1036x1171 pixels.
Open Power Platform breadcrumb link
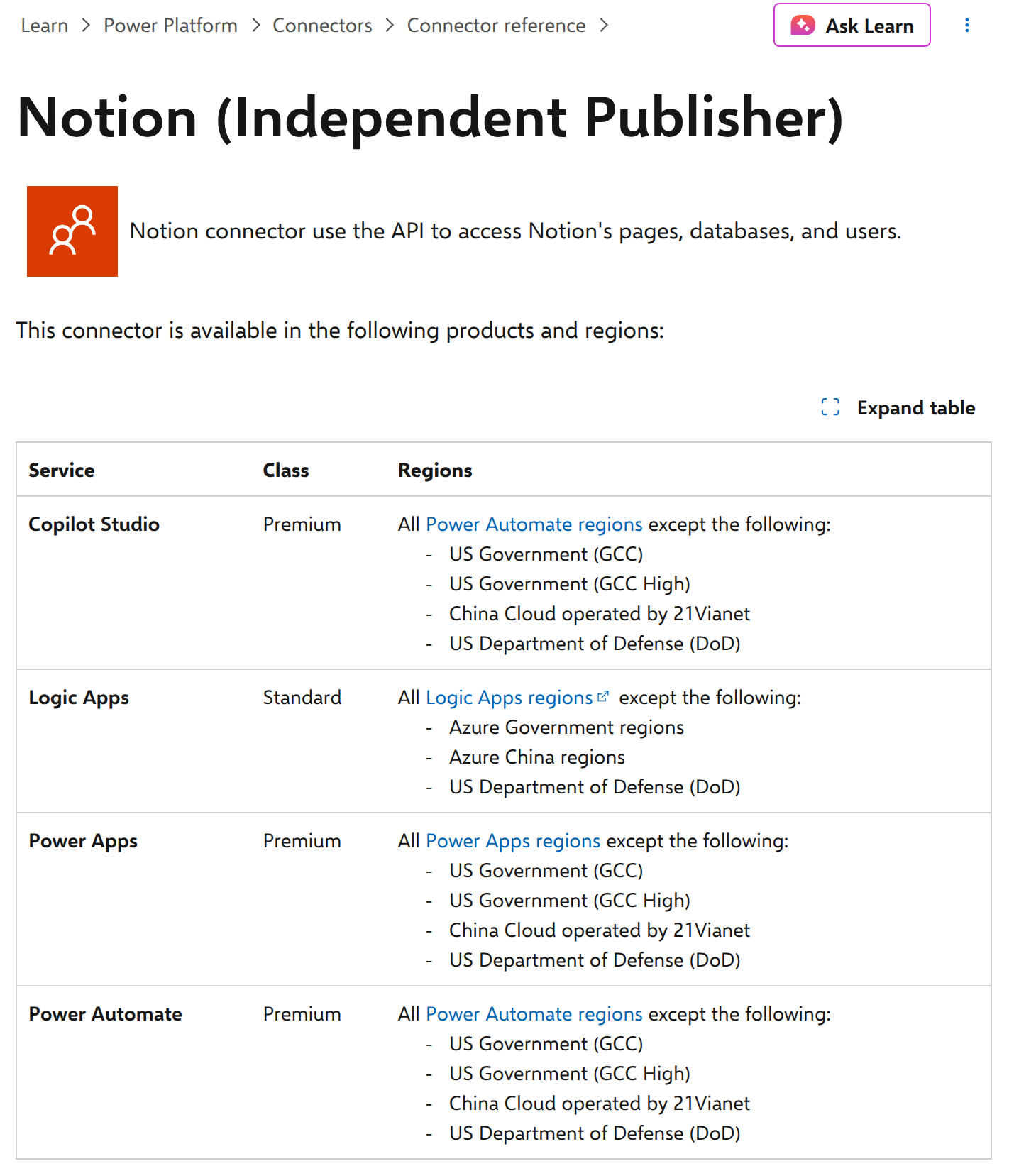coord(171,26)
